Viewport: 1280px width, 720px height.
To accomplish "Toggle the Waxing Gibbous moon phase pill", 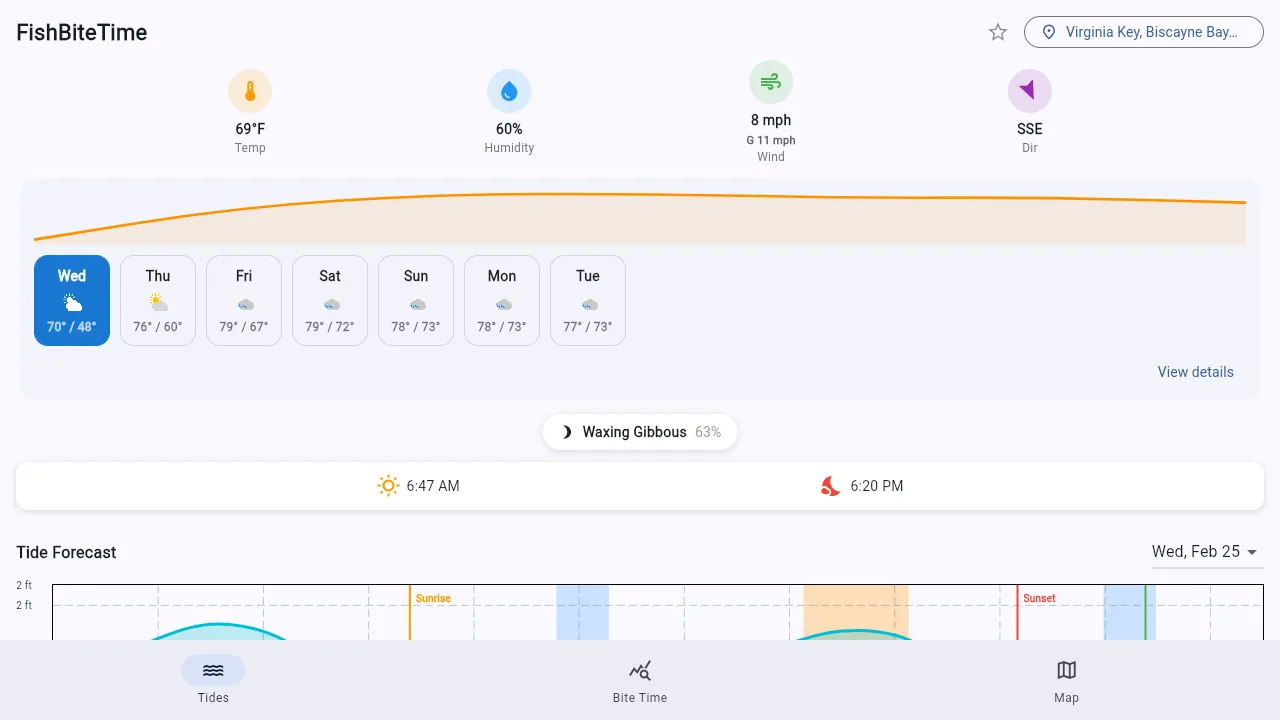I will [639, 432].
